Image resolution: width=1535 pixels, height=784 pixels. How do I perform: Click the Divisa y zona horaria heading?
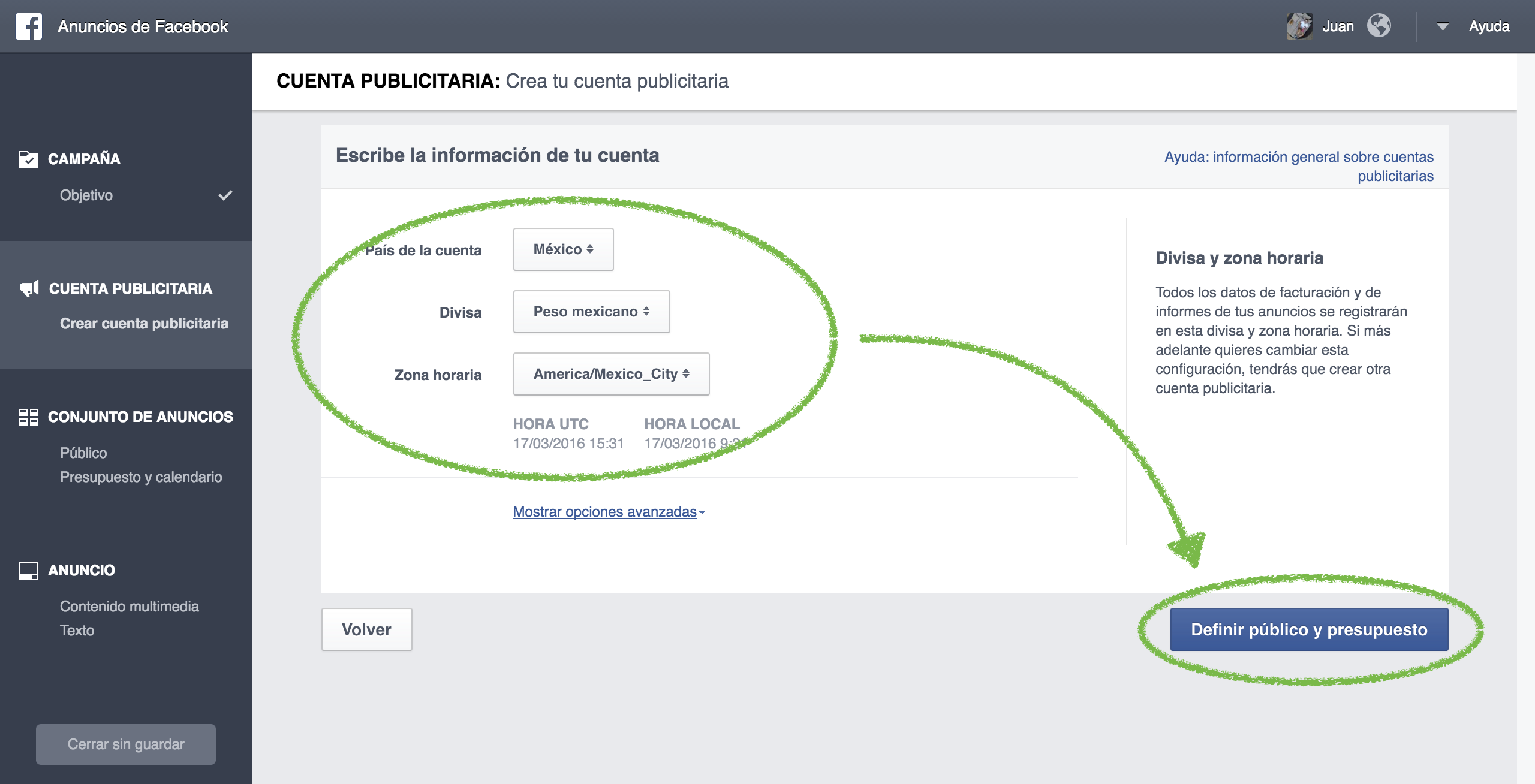1239,258
